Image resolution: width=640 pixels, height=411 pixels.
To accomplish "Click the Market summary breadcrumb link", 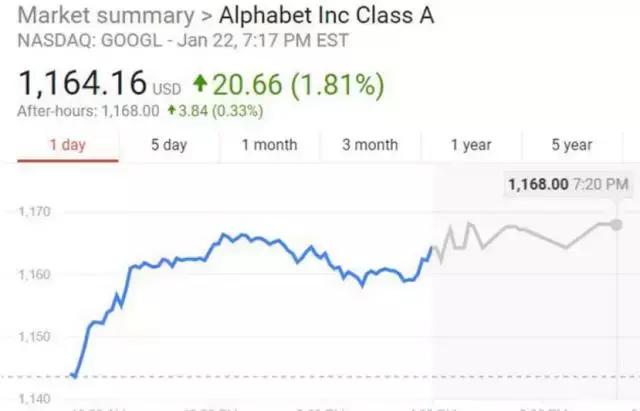I will [x=106, y=16].
